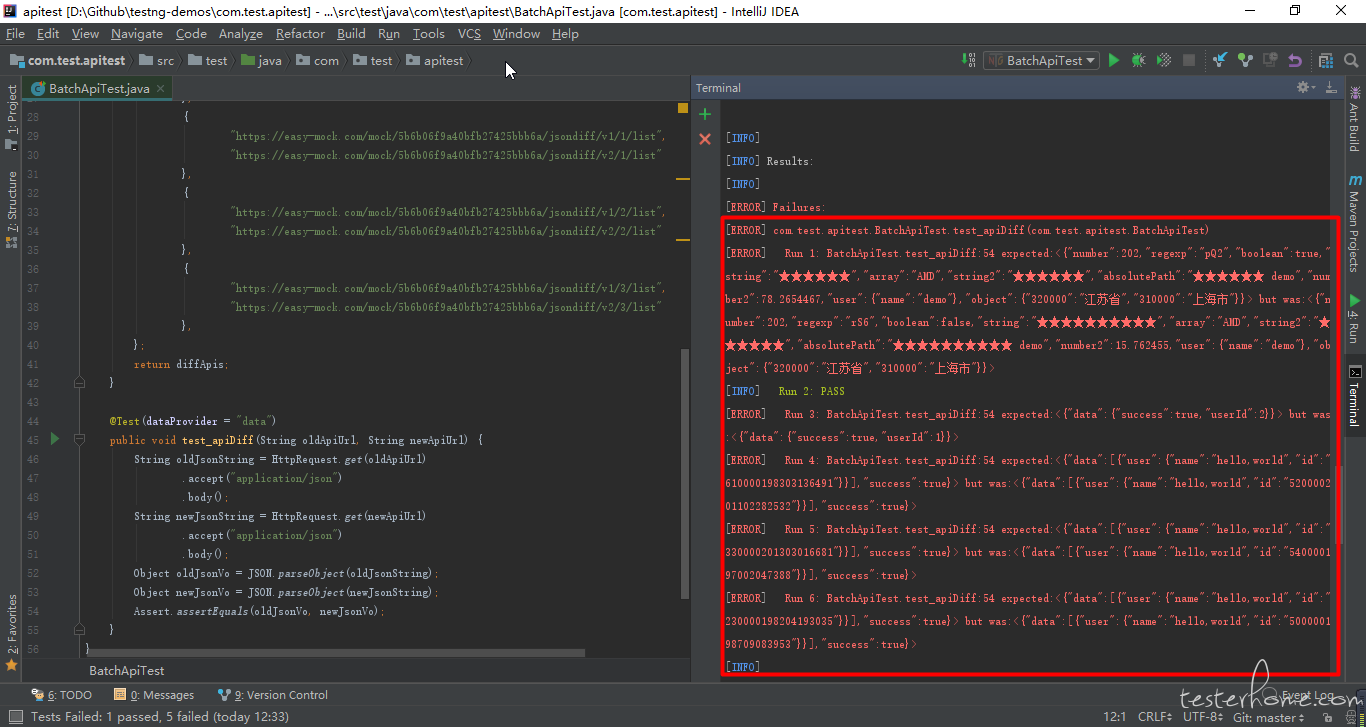Open Terminal panel settings gear
Viewport: 1366px width, 727px height.
pos(1306,88)
